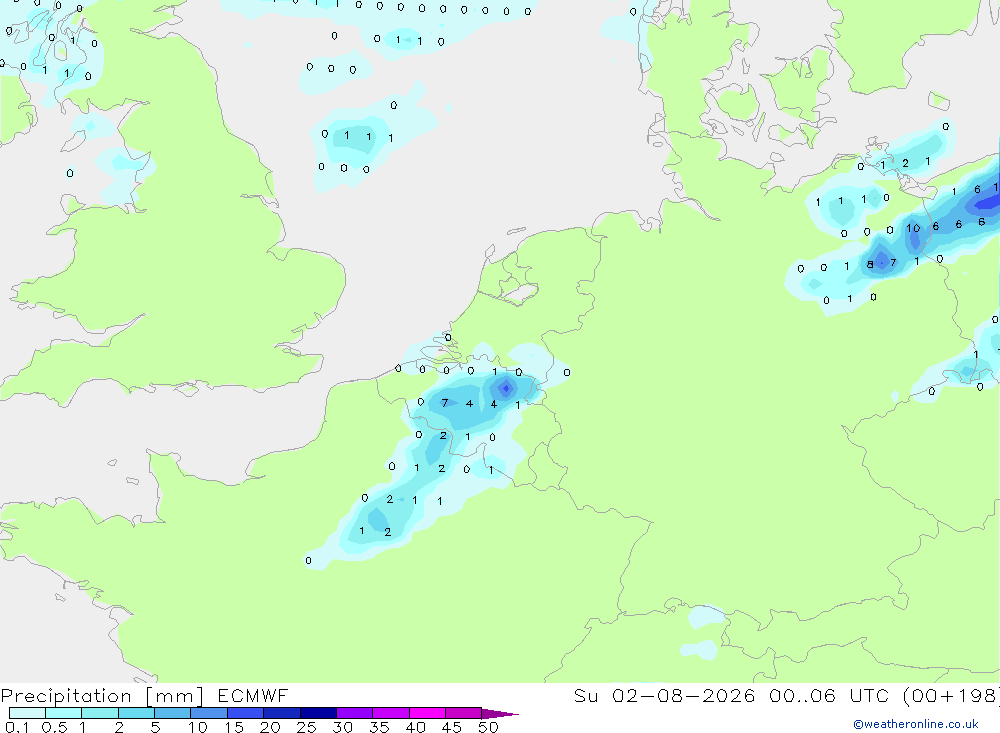Click the '40' legend scale label
This screenshot has width=1000, height=733.
415,727
